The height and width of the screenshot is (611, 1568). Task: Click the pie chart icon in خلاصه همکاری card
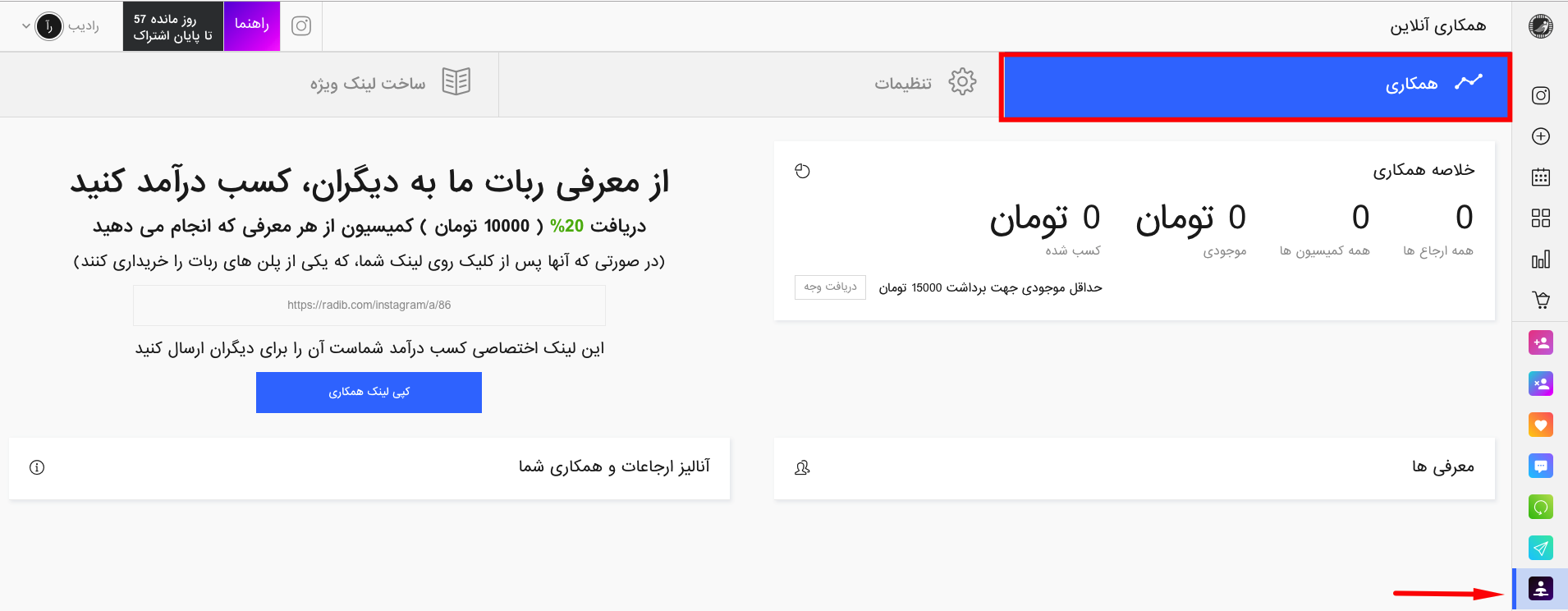point(803,171)
